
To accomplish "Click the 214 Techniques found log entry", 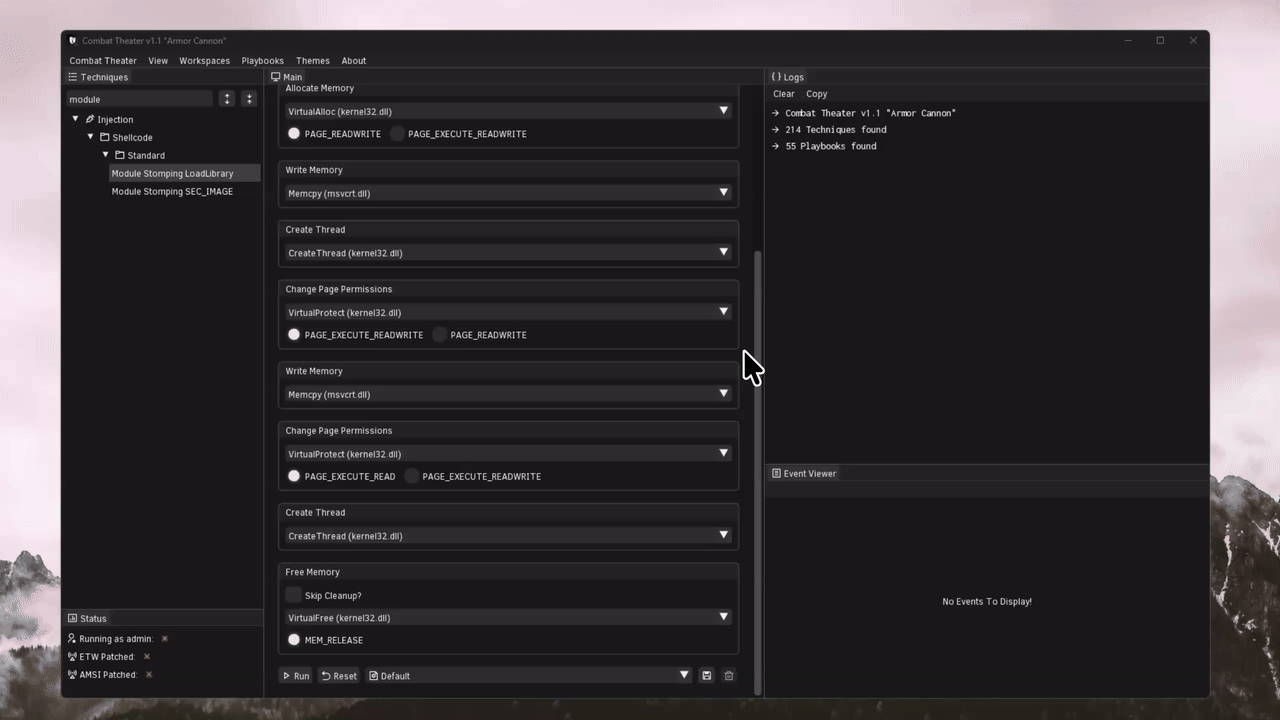I will 836,130.
